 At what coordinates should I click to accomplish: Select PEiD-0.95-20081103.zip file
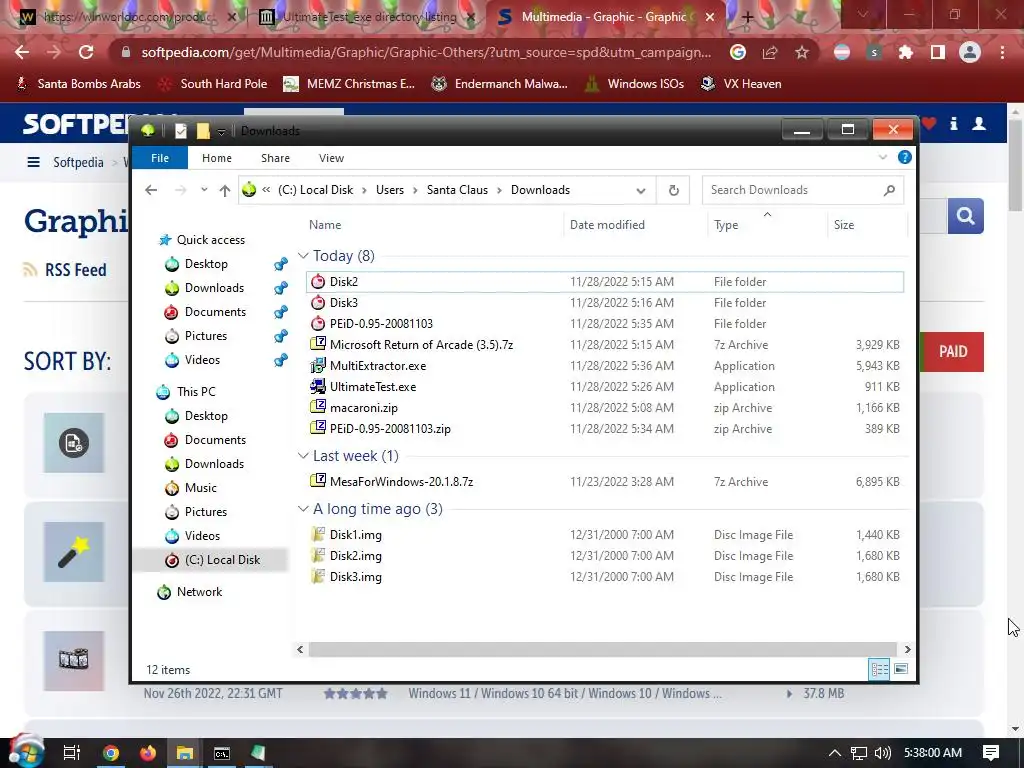pyautogui.click(x=604, y=428)
